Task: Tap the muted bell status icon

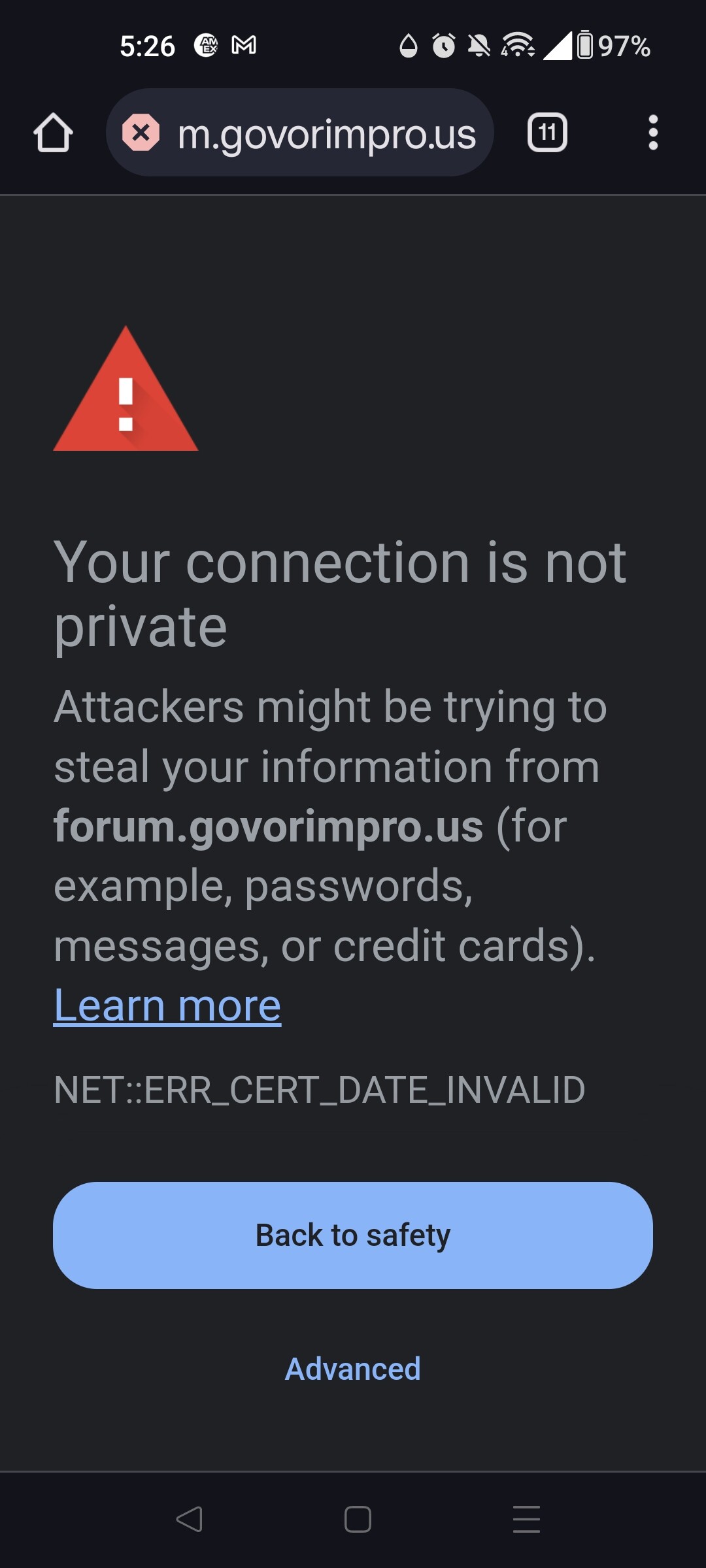Action: point(479,46)
